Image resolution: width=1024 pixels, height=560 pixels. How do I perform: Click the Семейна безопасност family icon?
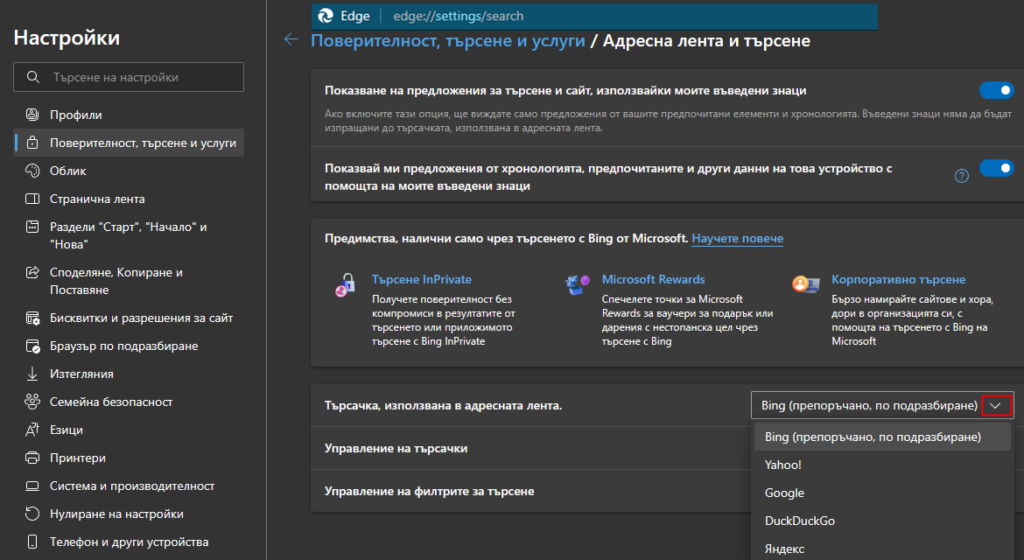pos(32,402)
